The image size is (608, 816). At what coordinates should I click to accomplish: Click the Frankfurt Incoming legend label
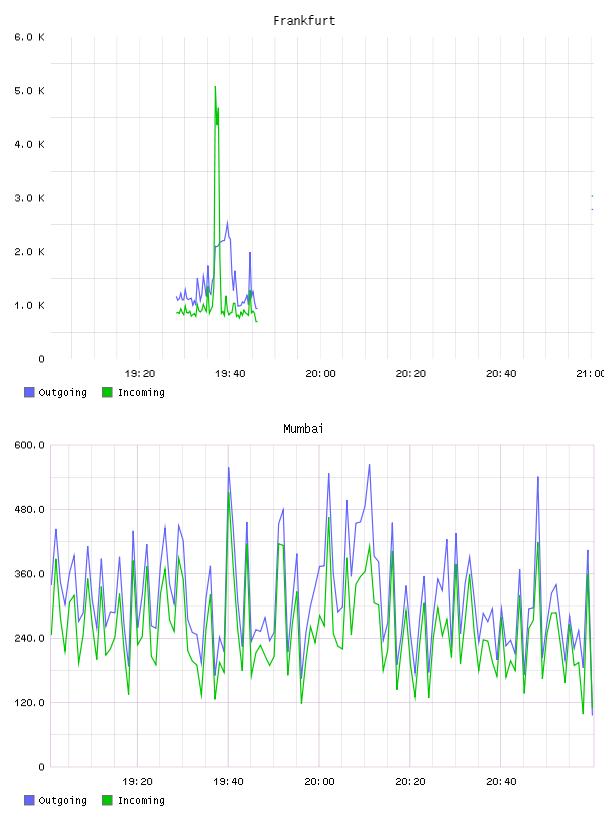141,393
